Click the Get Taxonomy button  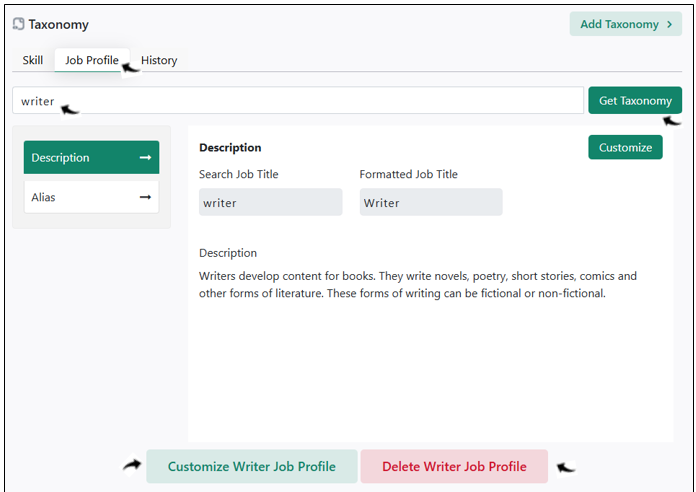[x=635, y=100]
